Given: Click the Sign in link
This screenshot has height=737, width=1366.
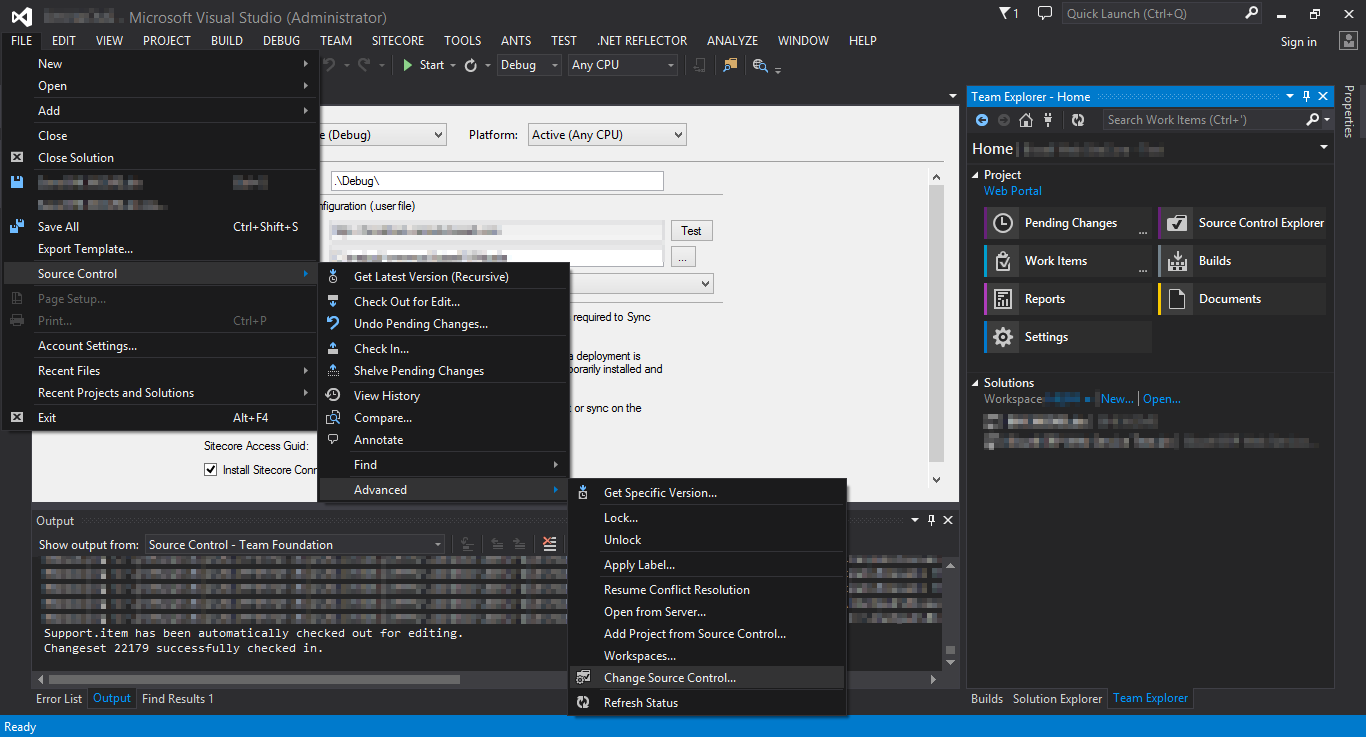Looking at the screenshot, I should tap(1299, 42).
